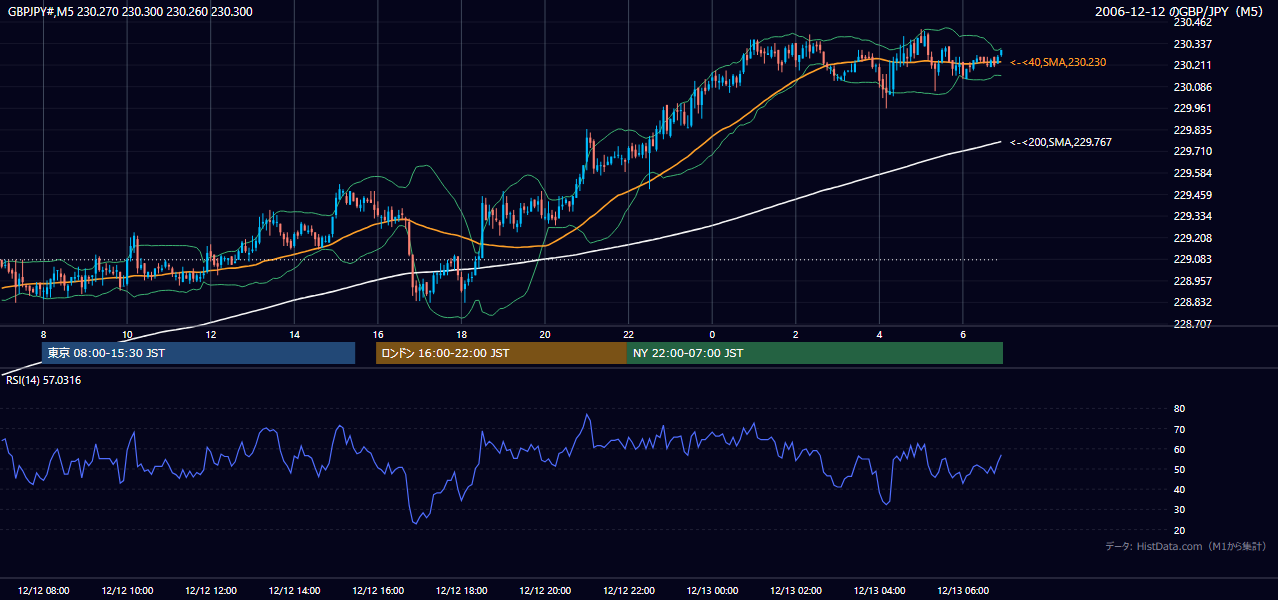Click the RSI 80 level label
Viewport: 1278px width, 600px height.
1179,409
